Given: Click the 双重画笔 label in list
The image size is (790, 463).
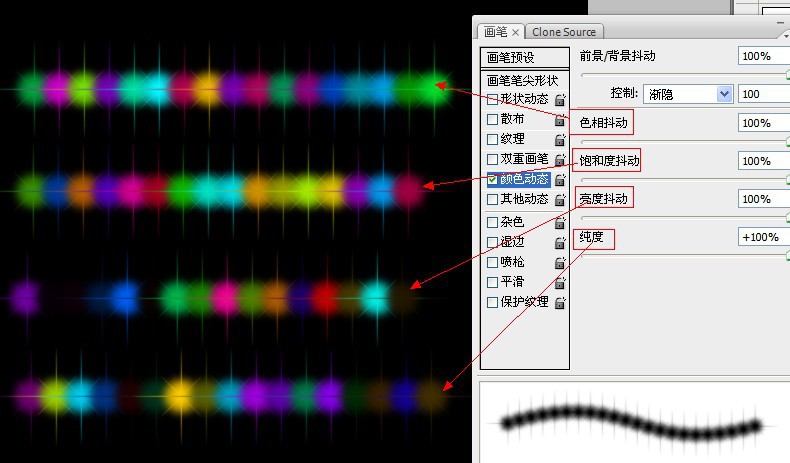Looking at the screenshot, I should pyautogui.click(x=524, y=159).
